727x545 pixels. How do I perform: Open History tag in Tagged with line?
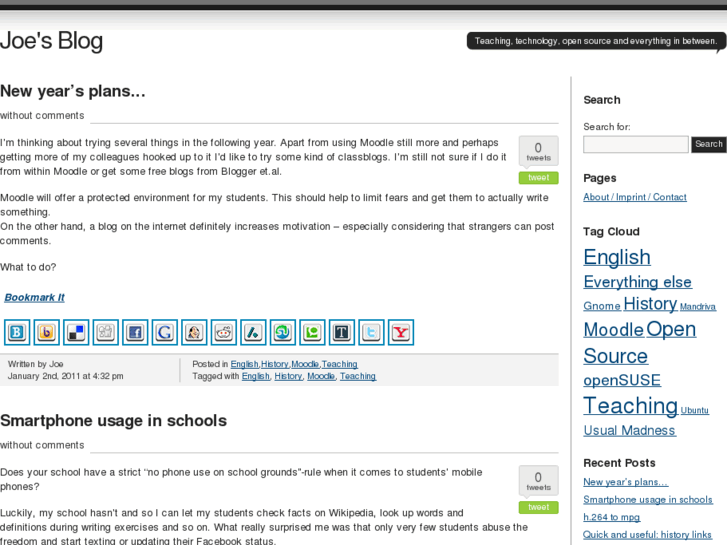click(x=288, y=376)
